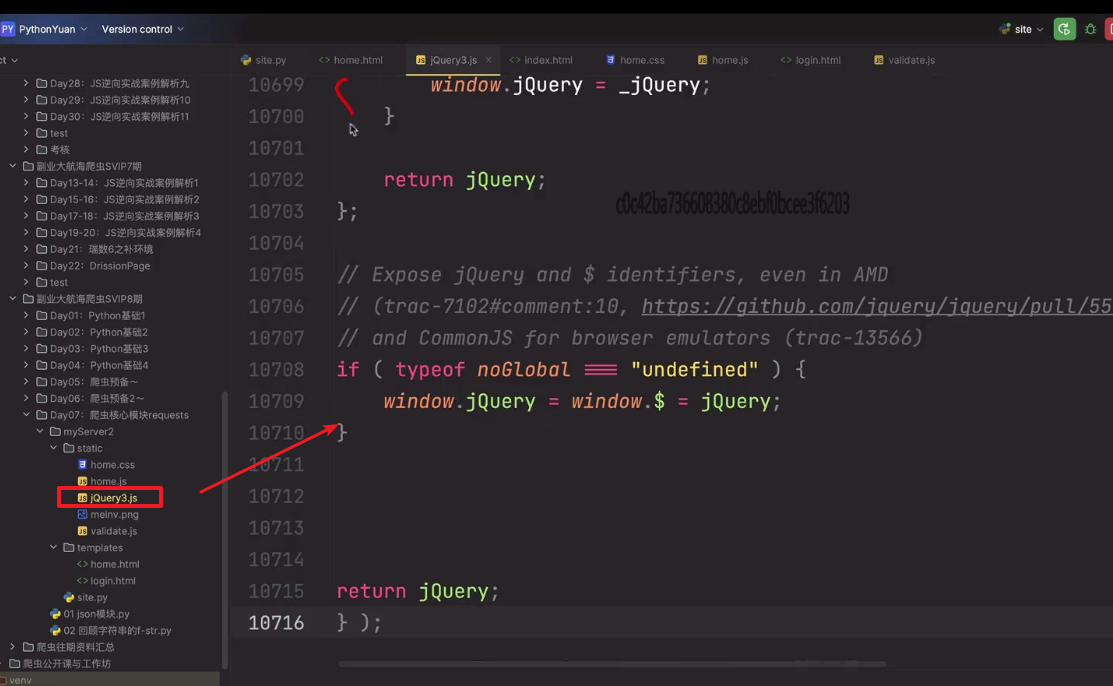Image resolution: width=1113 pixels, height=686 pixels.
Task: Collapse the 副业大航海爬虫SVIP7期 folder
Action: 13,166
